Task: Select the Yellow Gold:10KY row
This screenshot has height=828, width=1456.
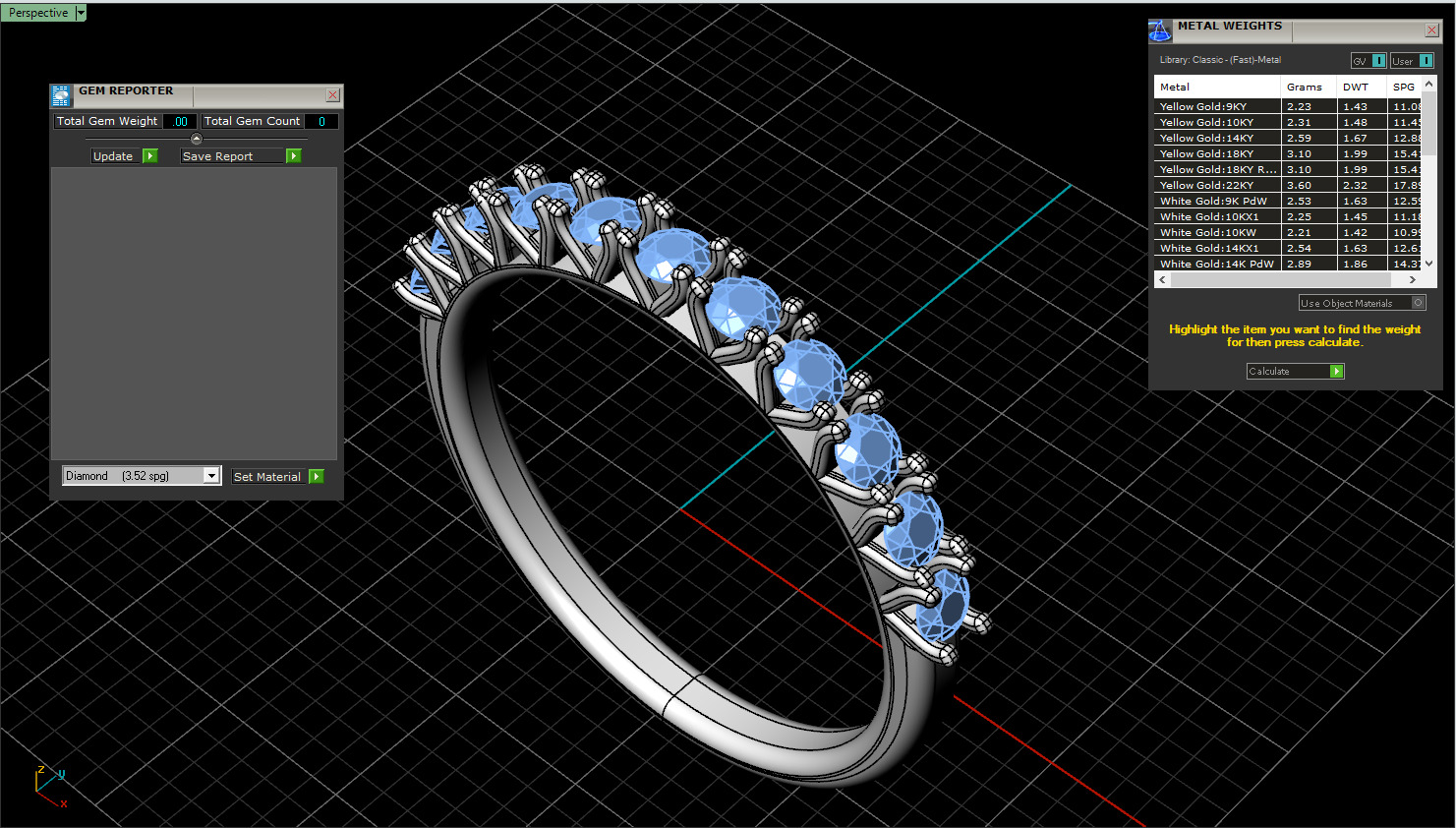Action: (1287, 122)
